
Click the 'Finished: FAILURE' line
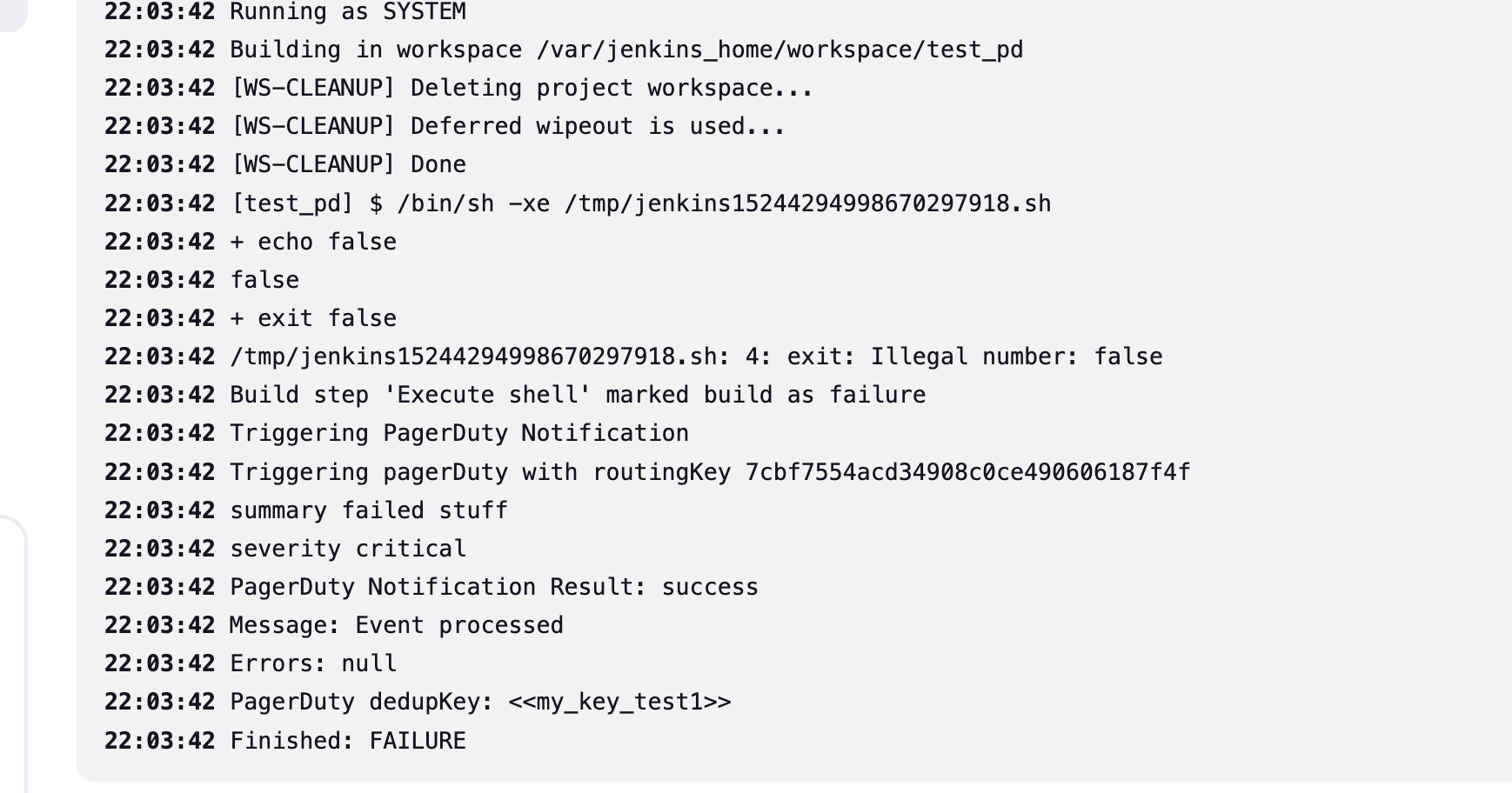tap(348, 741)
